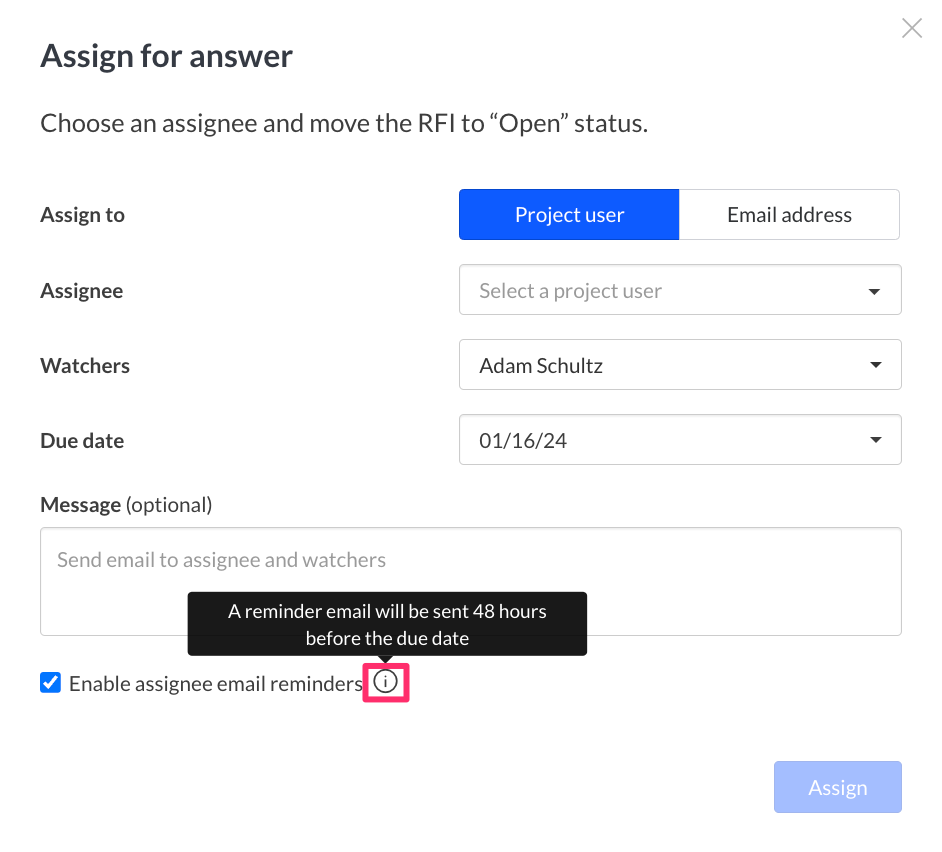This screenshot has width=942, height=852.
Task: Click the reminder tooltip above the info icon
Action: [x=387, y=623]
